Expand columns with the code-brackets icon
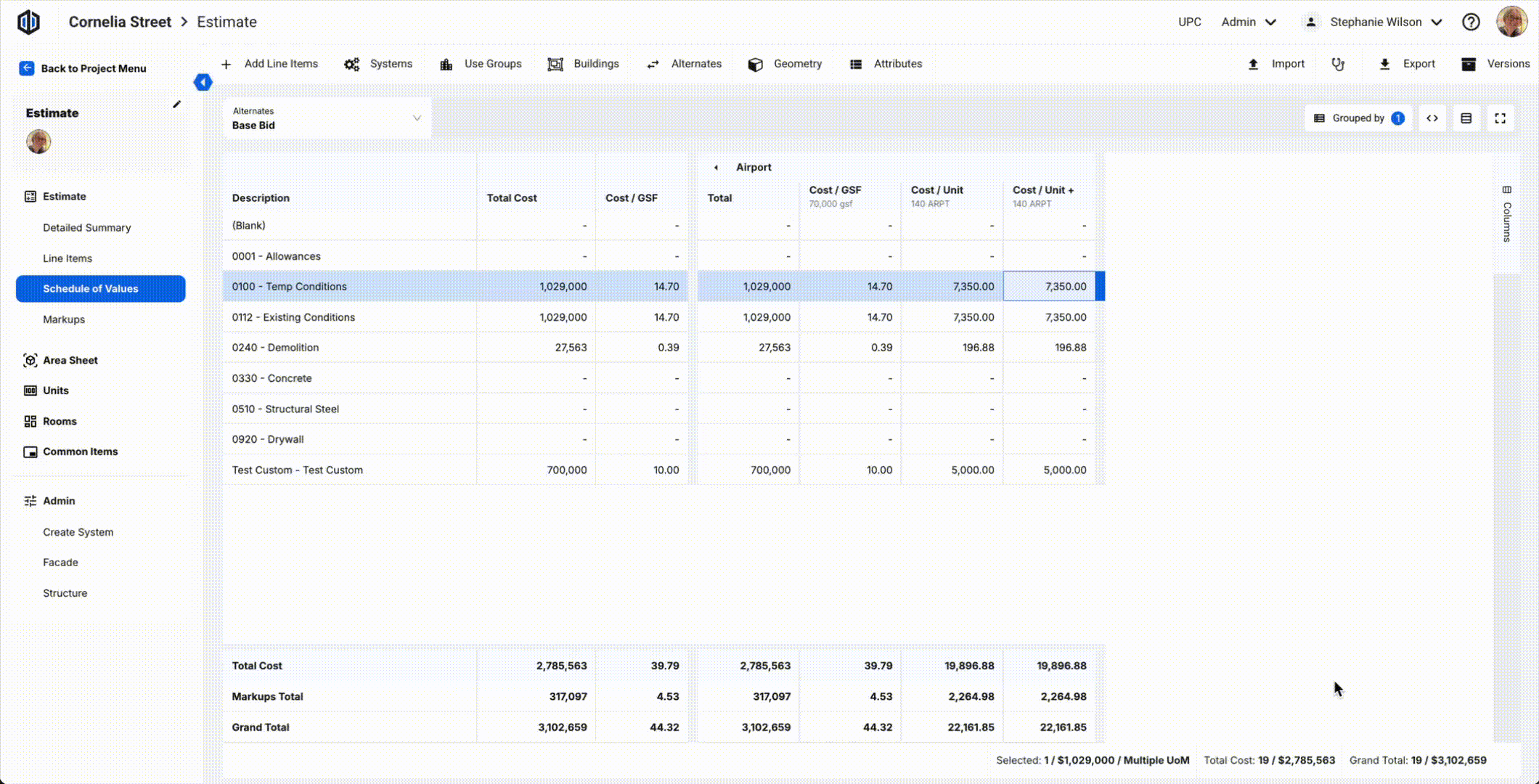Screen dimensions: 1539x784 pos(1432,118)
